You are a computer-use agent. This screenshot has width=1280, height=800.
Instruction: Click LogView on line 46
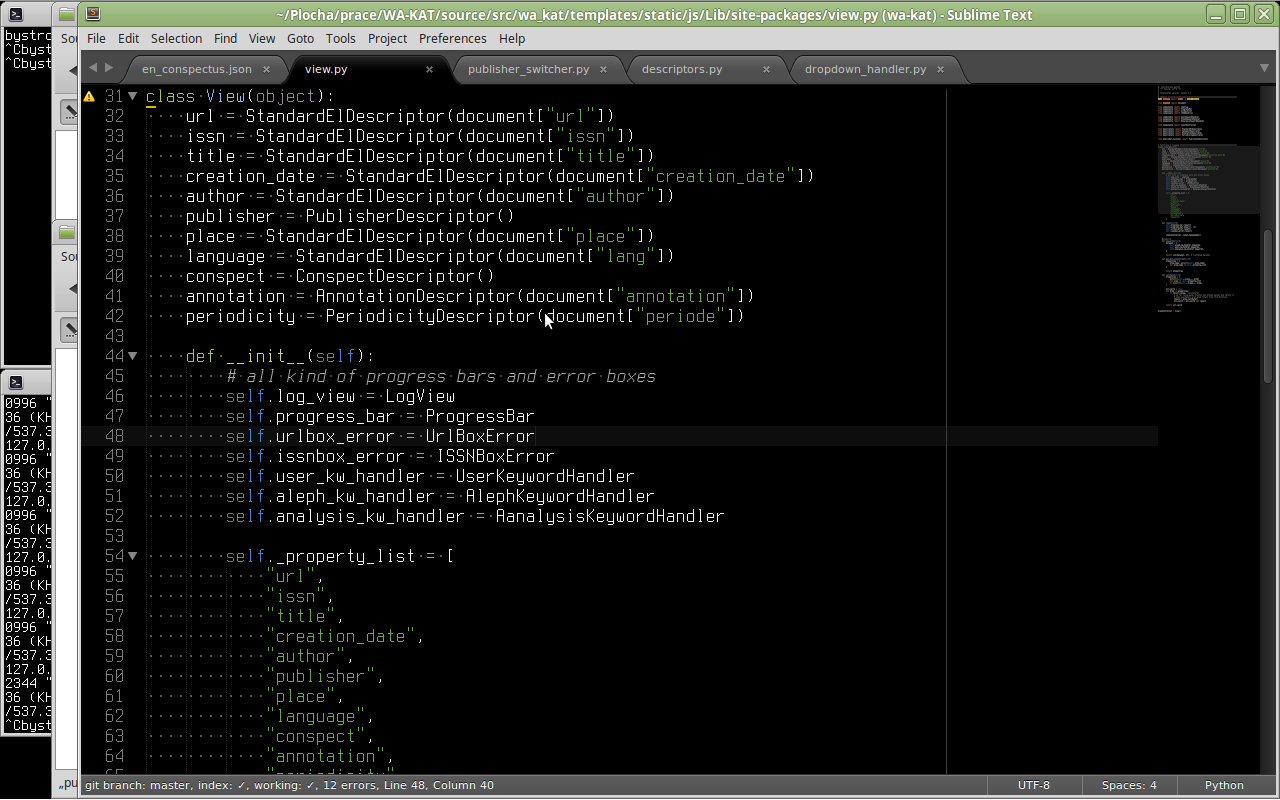coord(420,396)
